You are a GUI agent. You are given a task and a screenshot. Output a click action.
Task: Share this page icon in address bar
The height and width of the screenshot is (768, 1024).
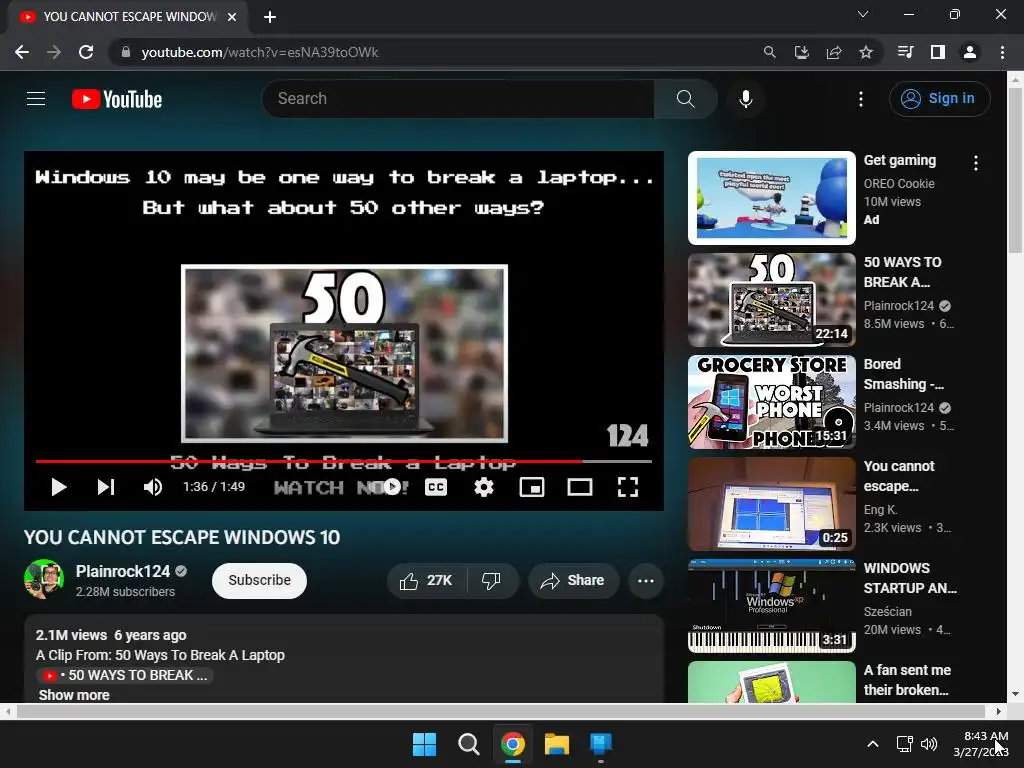[833, 52]
